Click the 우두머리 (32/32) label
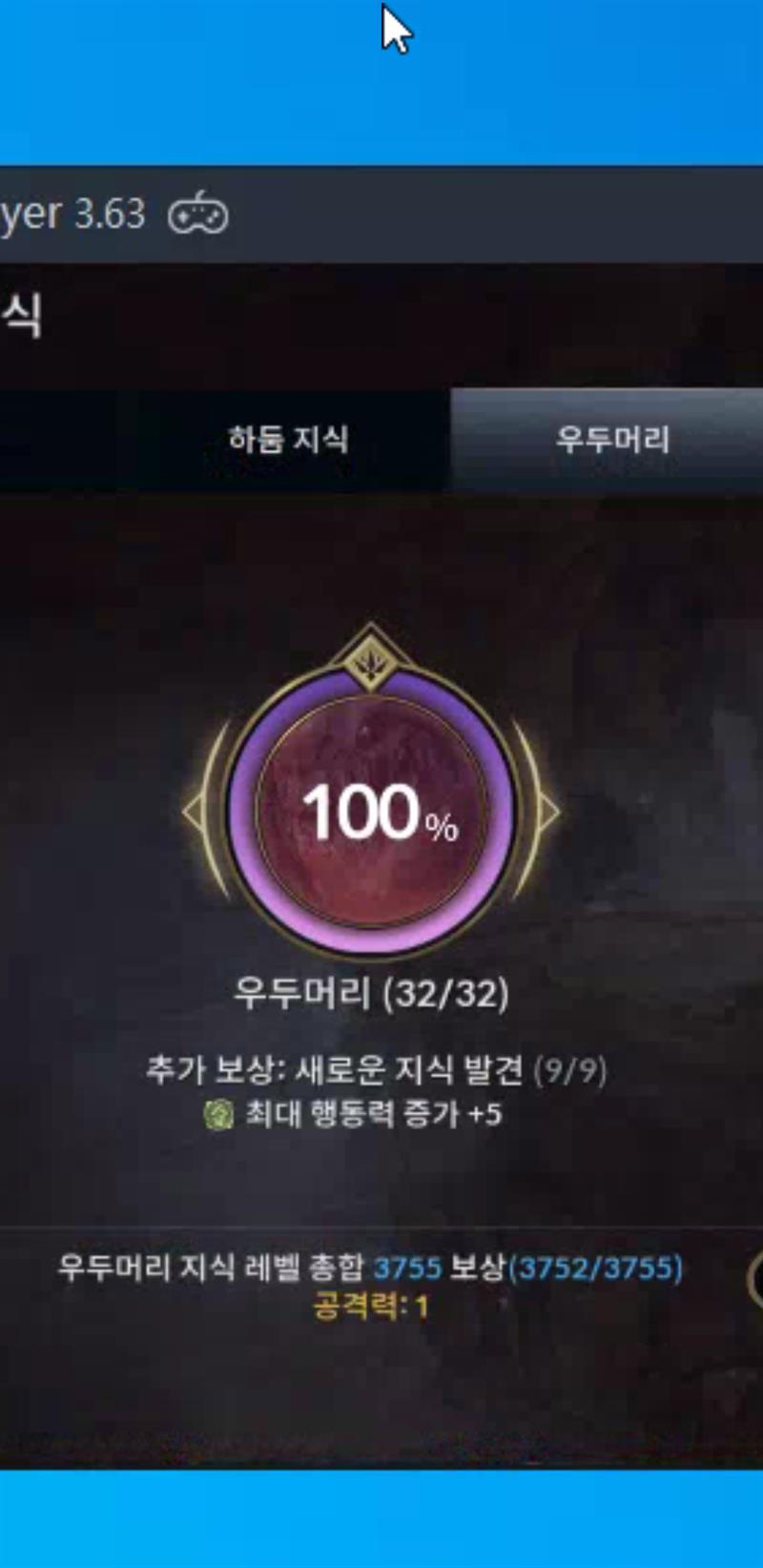Viewport: 763px width, 1568px height. (371, 994)
